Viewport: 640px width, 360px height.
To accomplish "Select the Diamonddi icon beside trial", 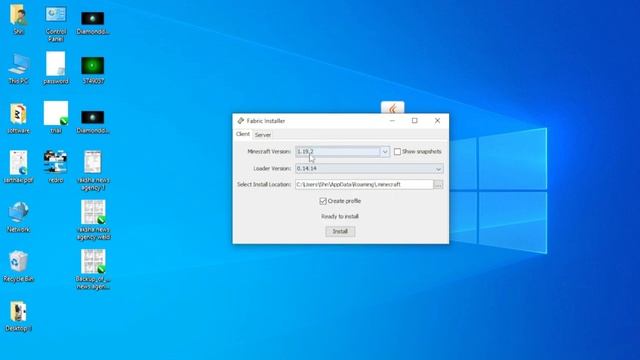I will [93, 122].
